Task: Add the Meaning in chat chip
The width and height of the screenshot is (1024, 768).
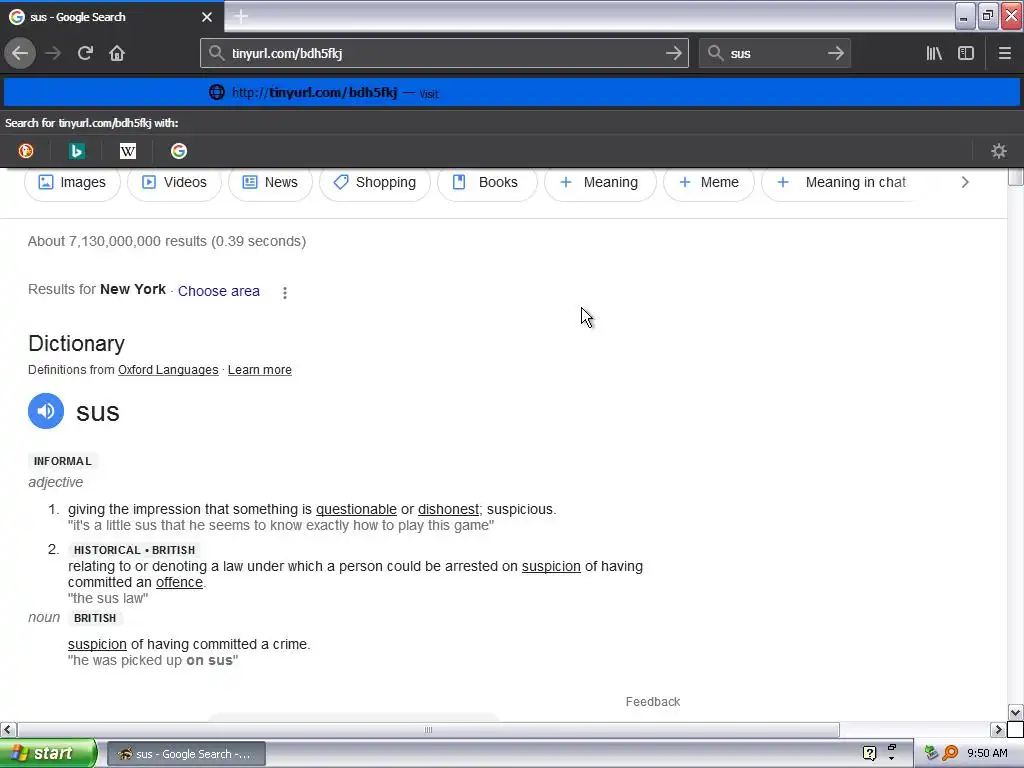Action: tap(842, 182)
